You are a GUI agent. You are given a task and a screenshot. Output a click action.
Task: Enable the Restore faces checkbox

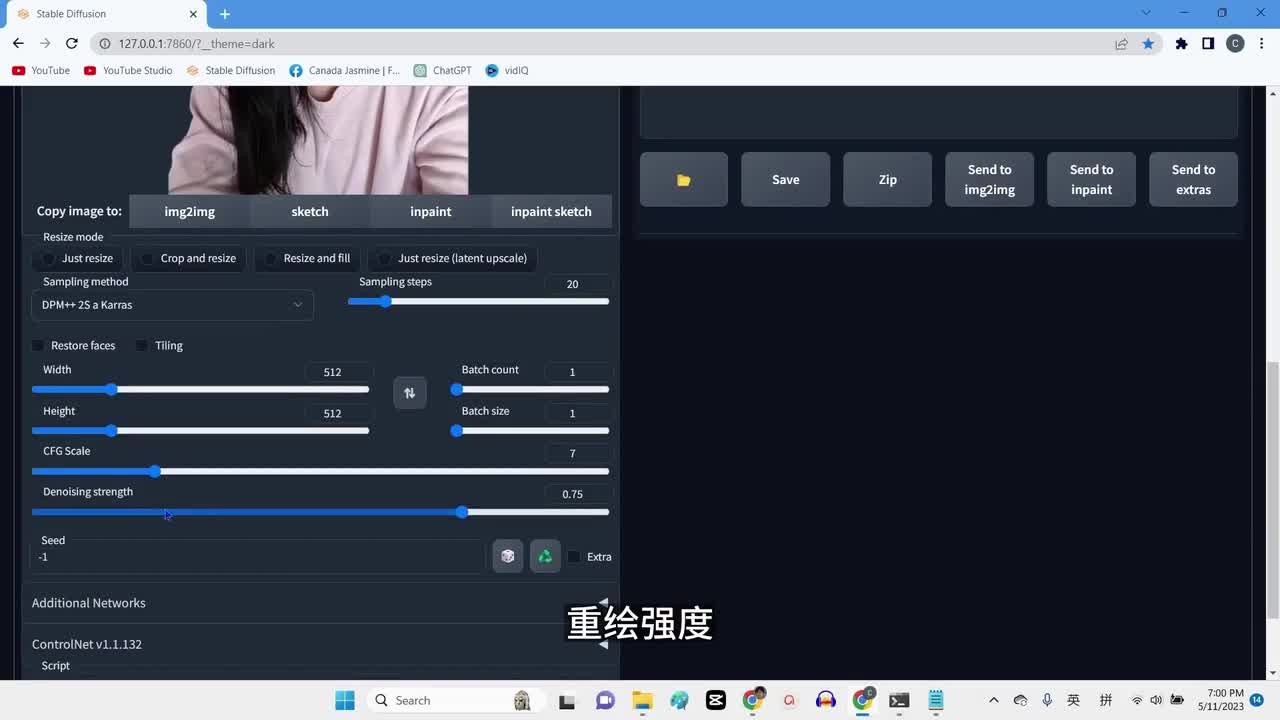[x=39, y=346]
